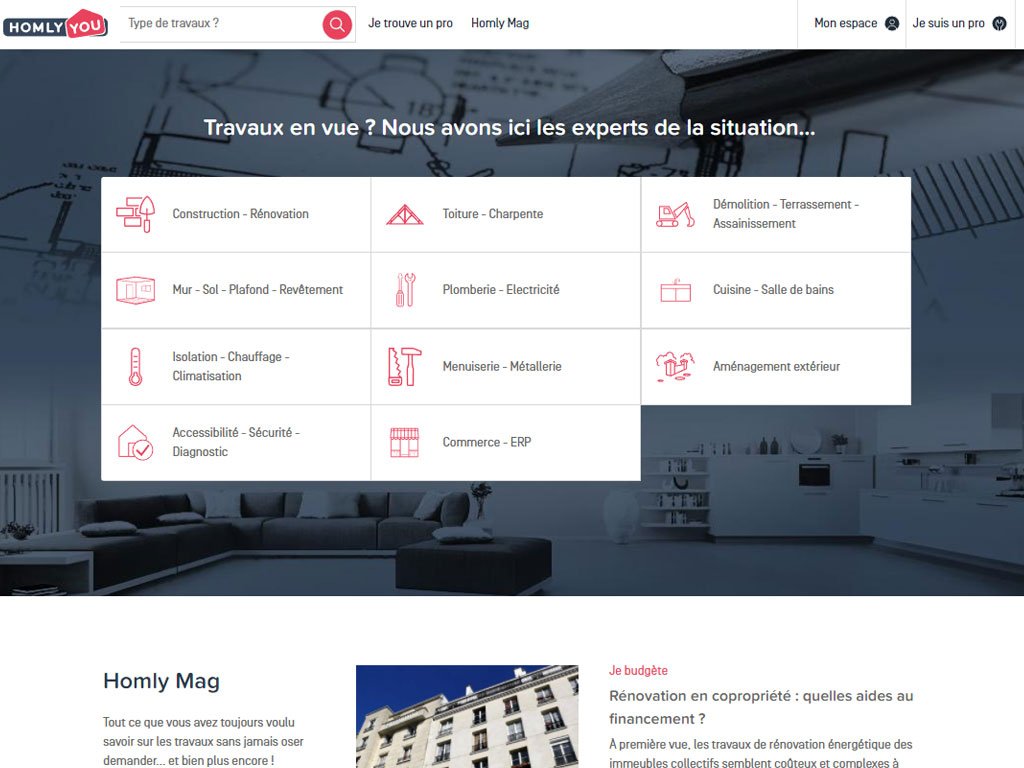
Task: Select the storefront Commerce icon
Action: click(404, 442)
